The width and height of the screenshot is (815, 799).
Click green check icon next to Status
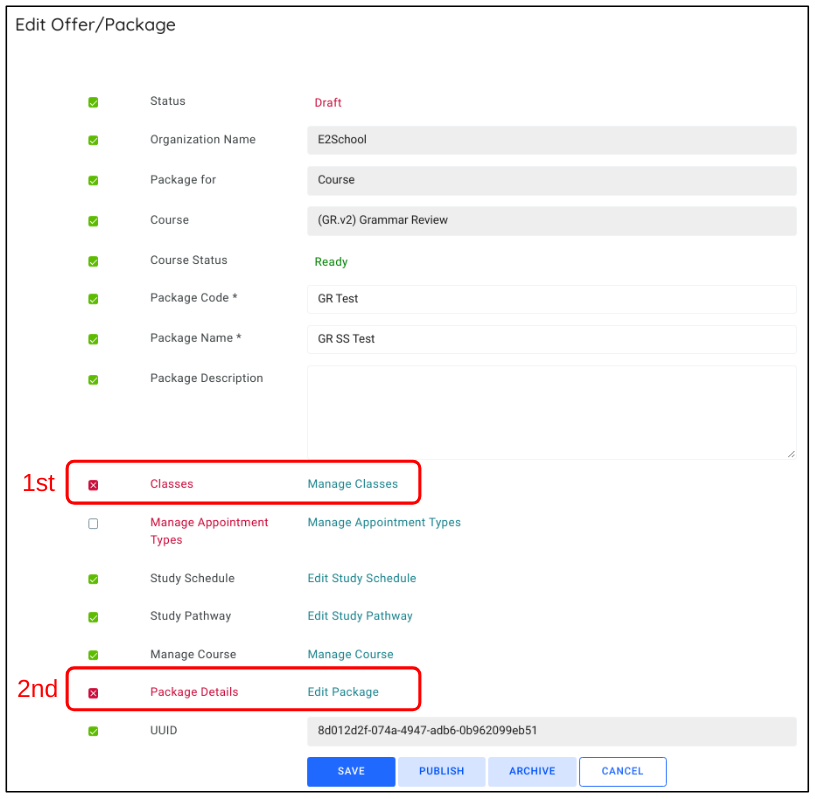tap(93, 103)
